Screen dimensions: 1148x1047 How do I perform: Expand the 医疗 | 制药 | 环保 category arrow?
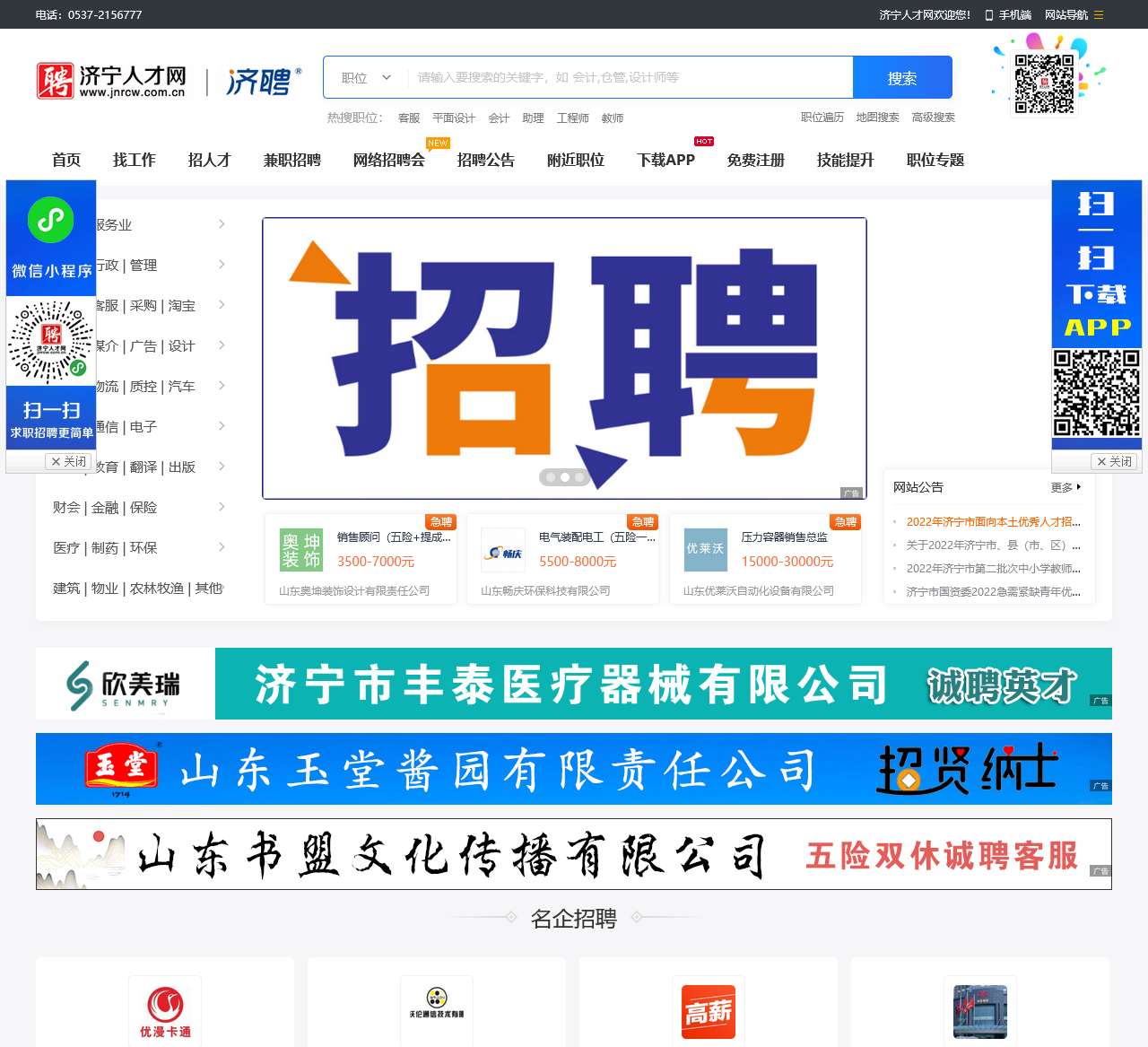[x=222, y=547]
